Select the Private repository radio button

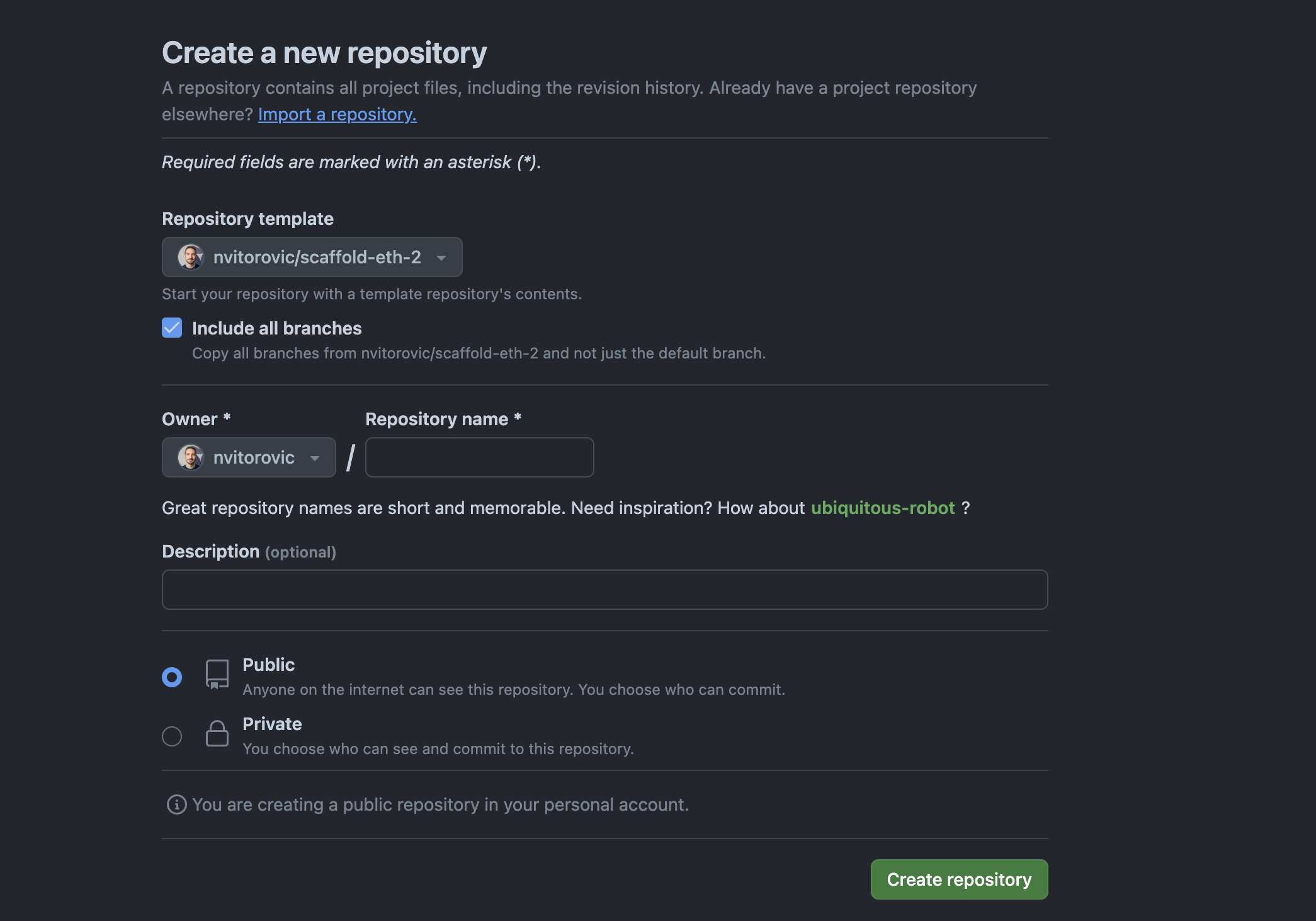pos(172,734)
